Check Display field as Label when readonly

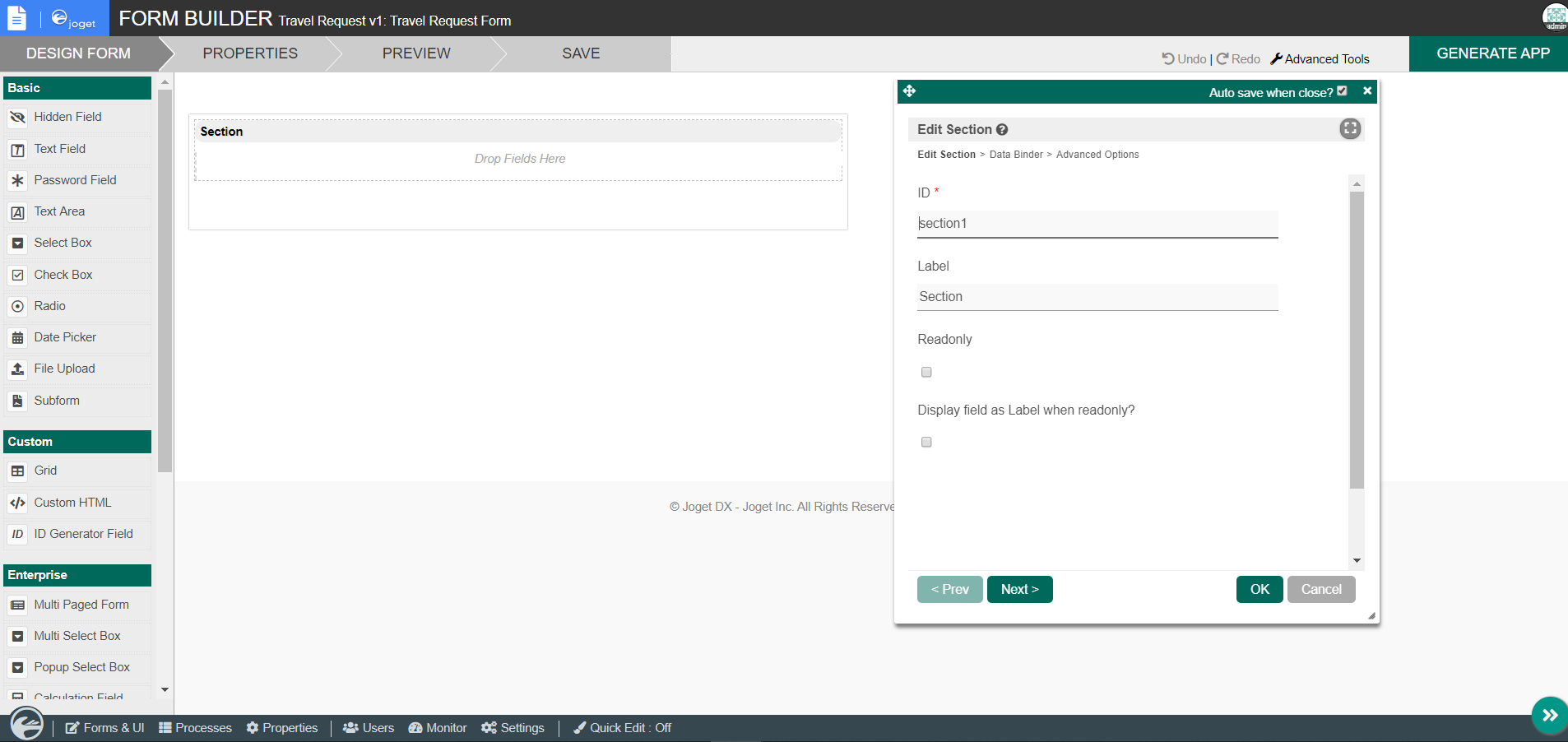tap(926, 443)
